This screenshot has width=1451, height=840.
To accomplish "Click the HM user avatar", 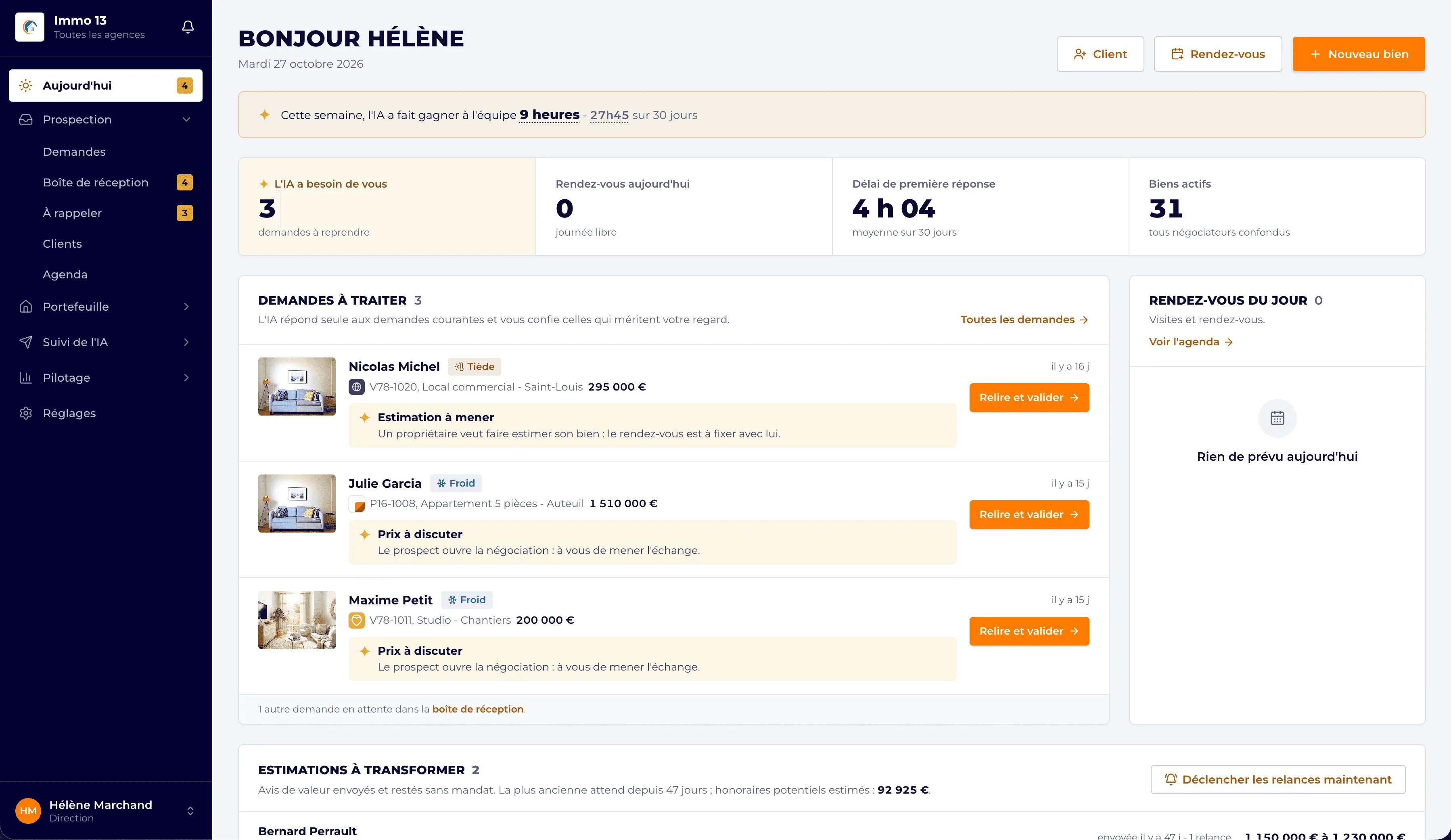I will click(28, 811).
